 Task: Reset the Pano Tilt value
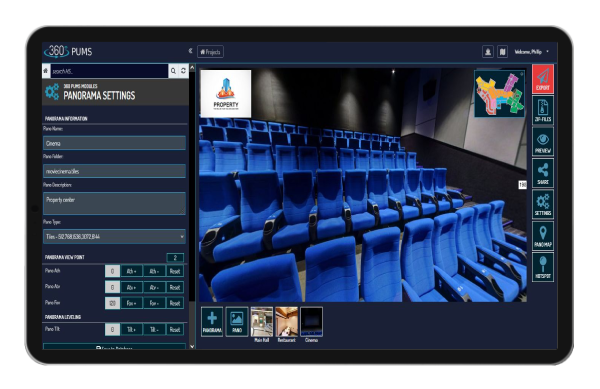[x=175, y=329]
